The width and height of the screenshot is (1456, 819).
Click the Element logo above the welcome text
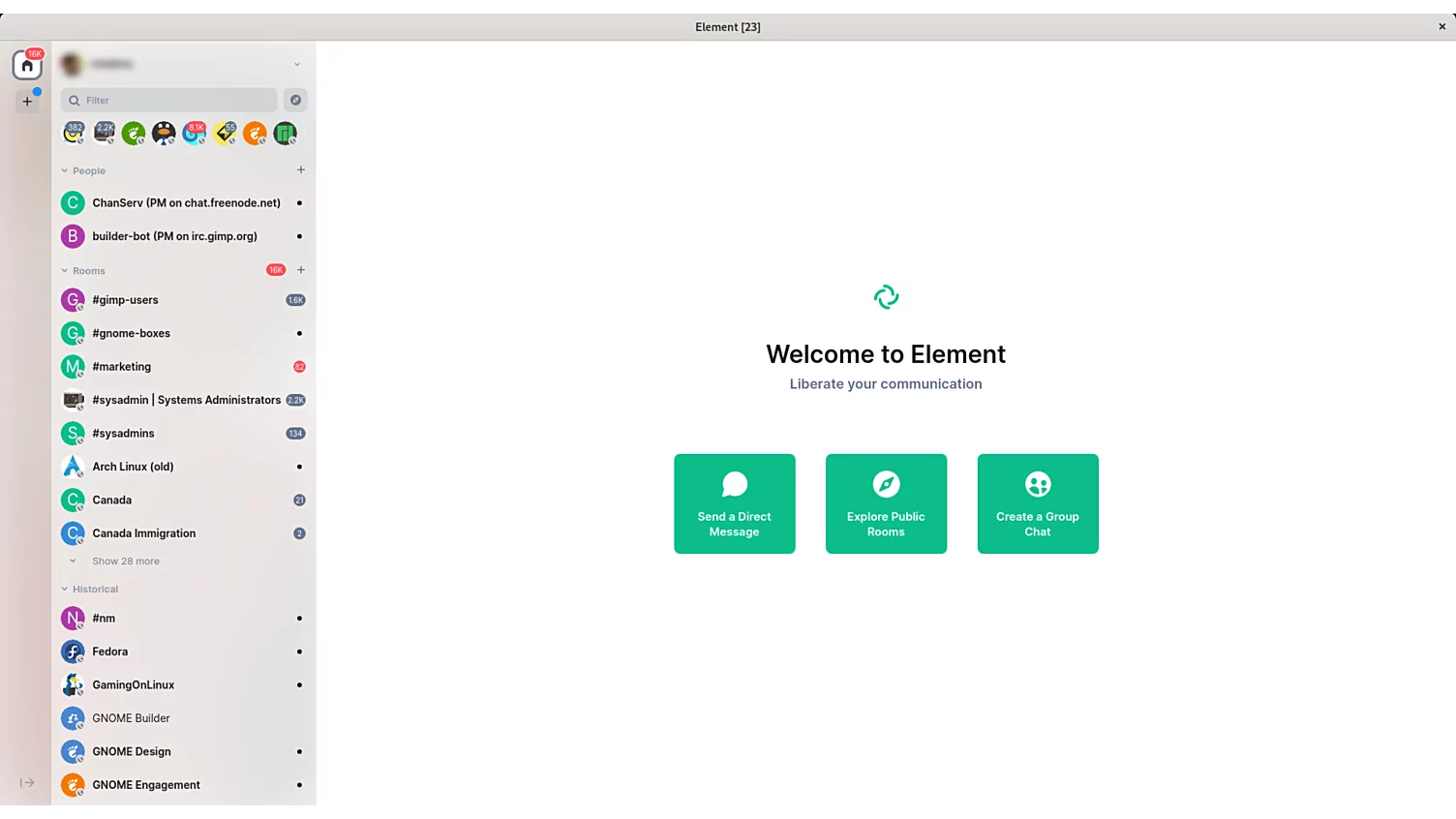(x=886, y=297)
